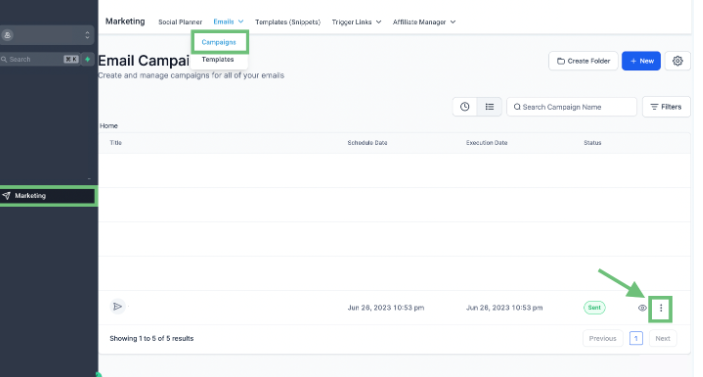Click the green Sent status badge
703x377 pixels.
point(595,308)
